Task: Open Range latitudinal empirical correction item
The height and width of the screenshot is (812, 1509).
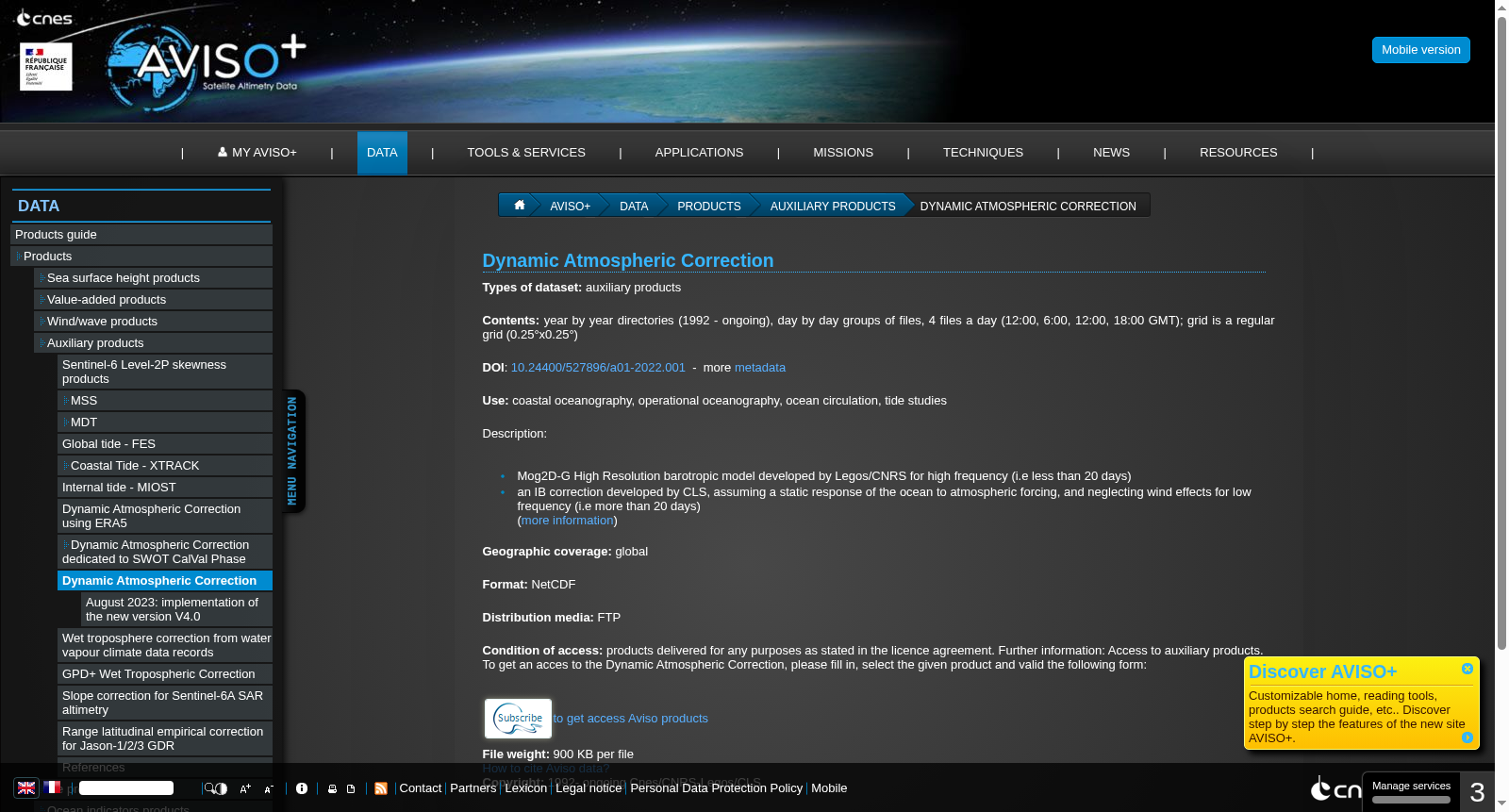Action: [165, 738]
